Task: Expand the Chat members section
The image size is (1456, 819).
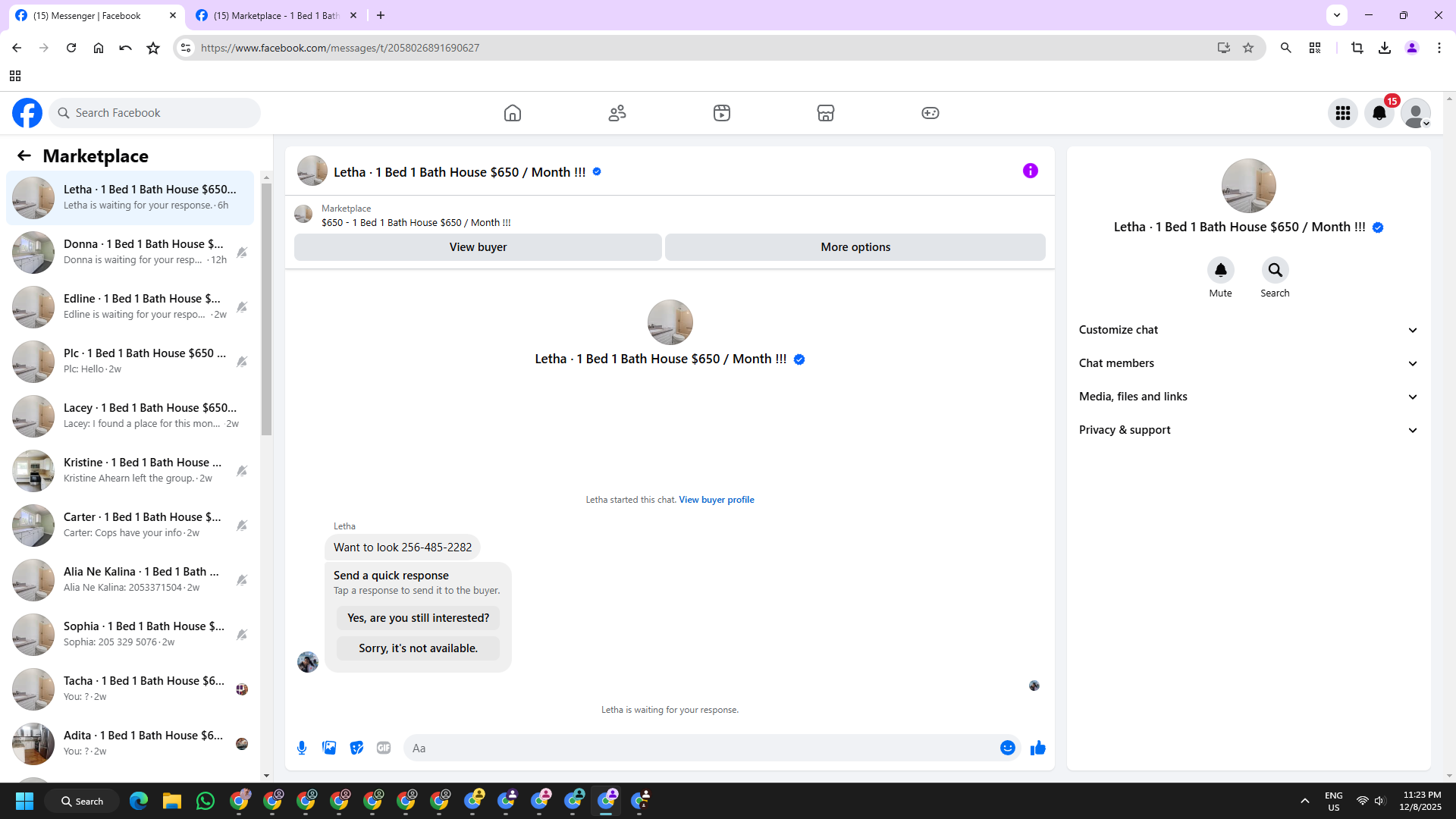Action: coord(1249,363)
